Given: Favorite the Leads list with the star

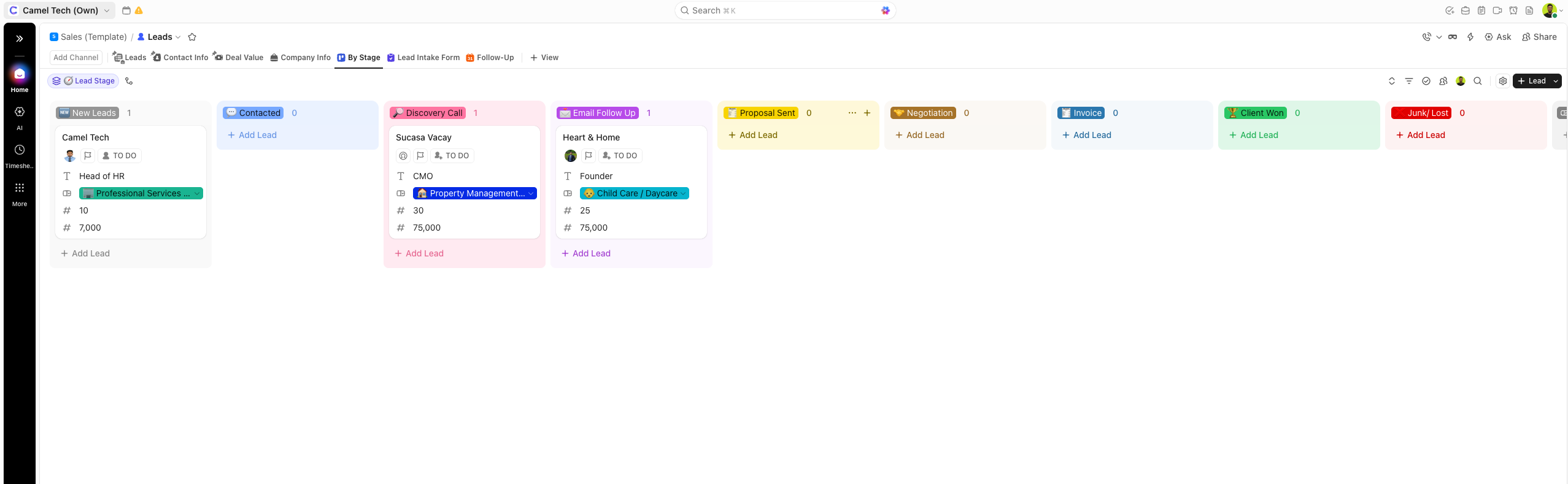Looking at the screenshot, I should coord(192,37).
